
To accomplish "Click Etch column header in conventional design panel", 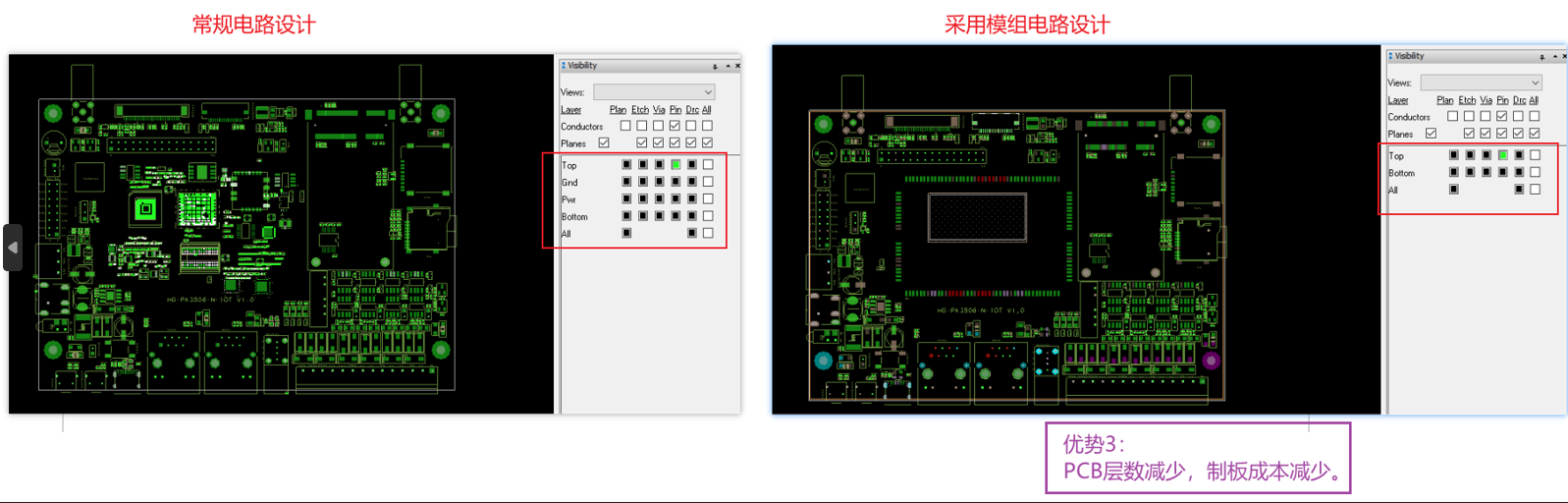I will coord(640,110).
